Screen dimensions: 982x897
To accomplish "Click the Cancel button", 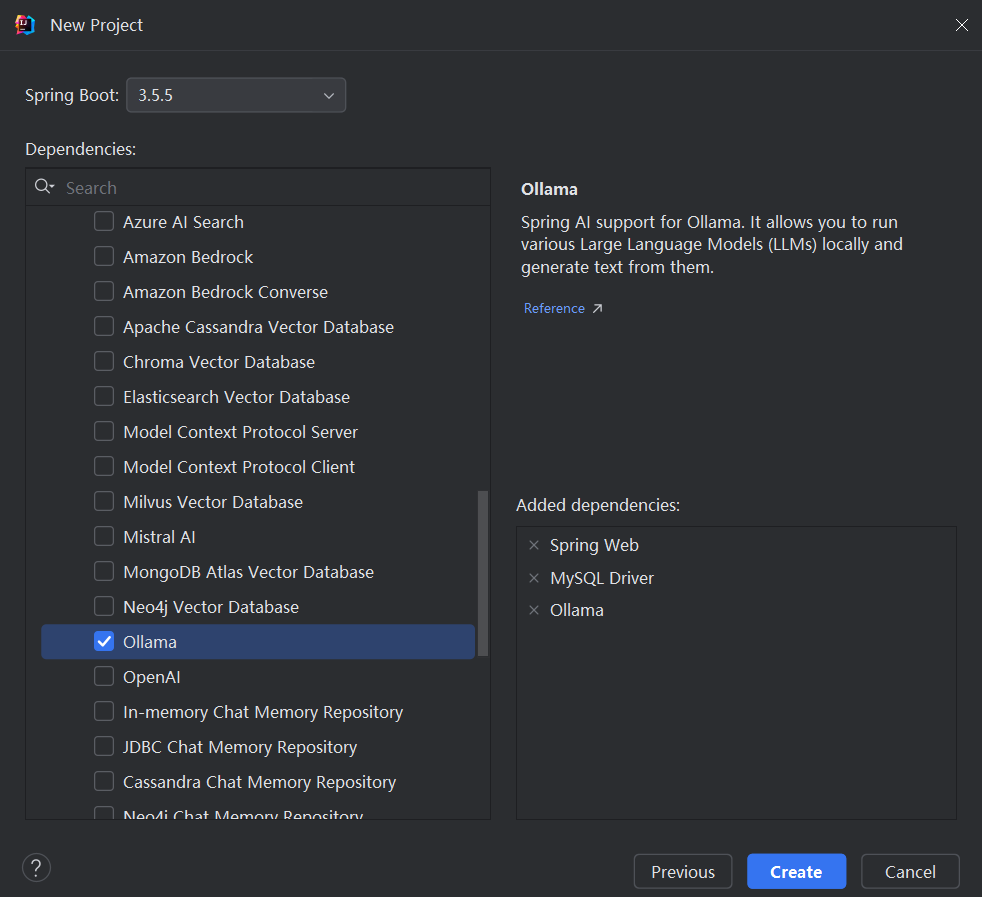I will [x=910, y=871].
